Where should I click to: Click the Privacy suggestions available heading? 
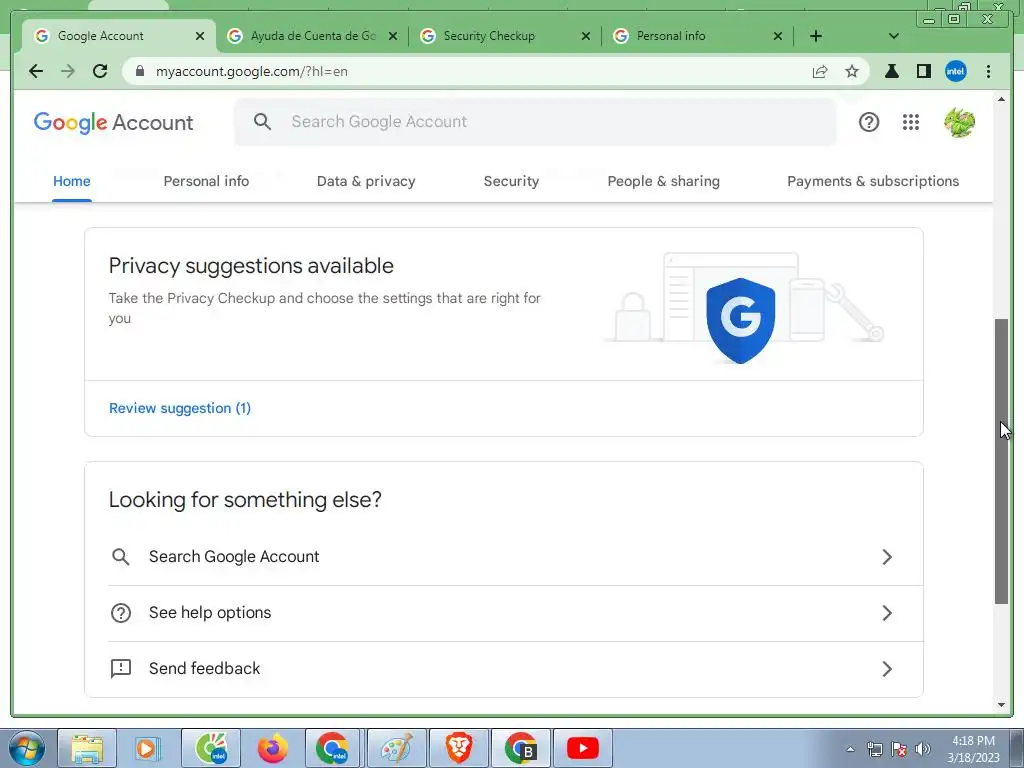pyautogui.click(x=251, y=266)
